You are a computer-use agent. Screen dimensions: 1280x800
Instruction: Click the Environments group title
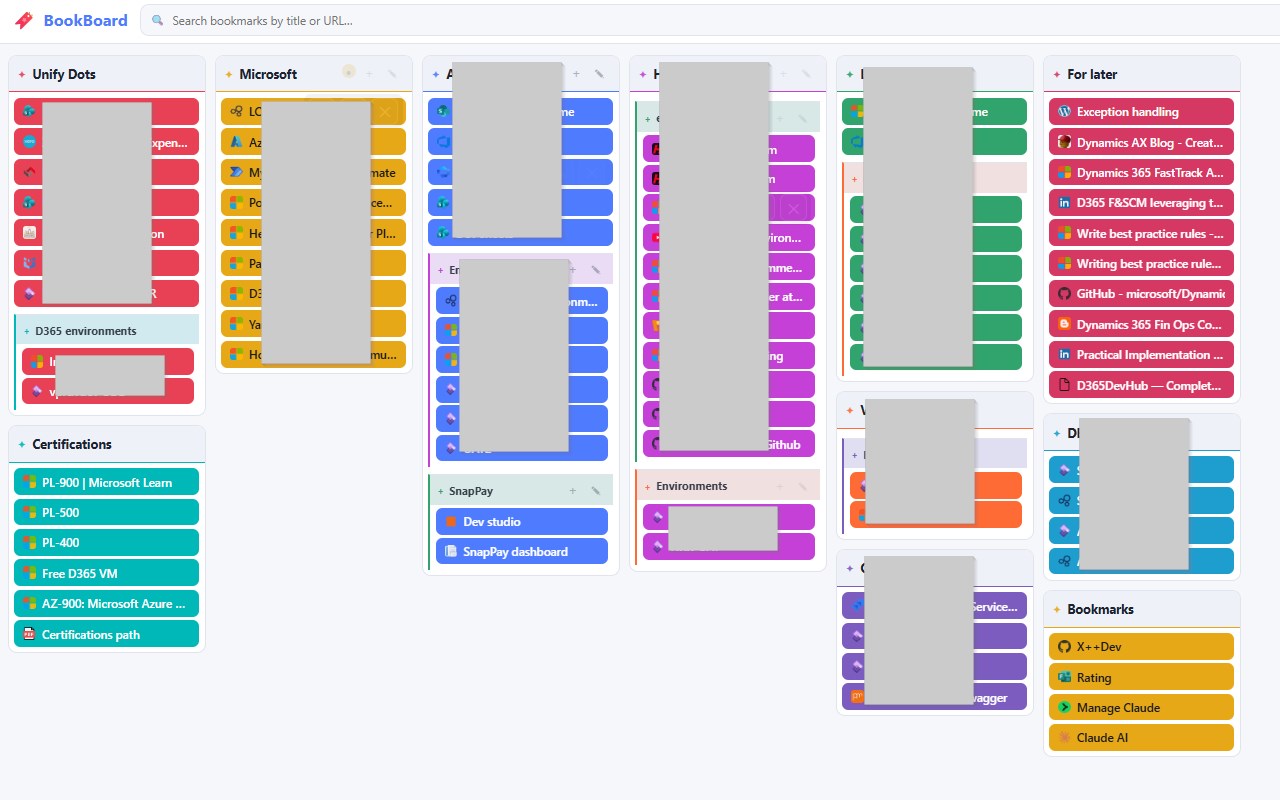[x=692, y=486]
